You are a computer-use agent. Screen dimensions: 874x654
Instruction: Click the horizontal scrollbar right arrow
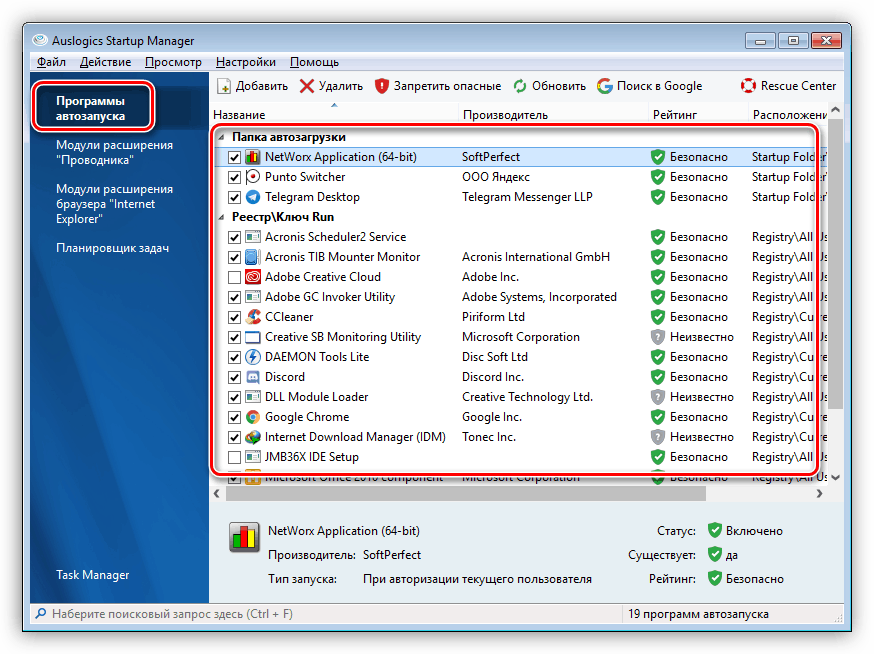click(x=819, y=493)
